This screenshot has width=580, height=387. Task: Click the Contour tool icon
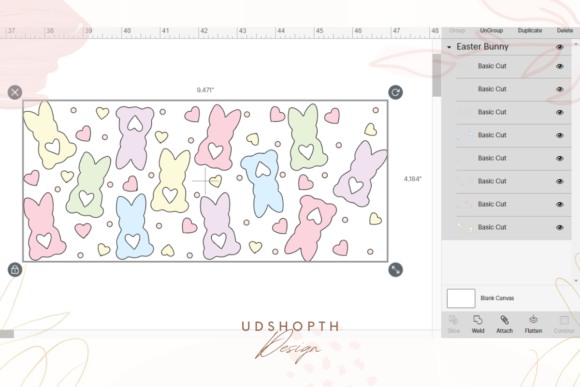tap(564, 320)
